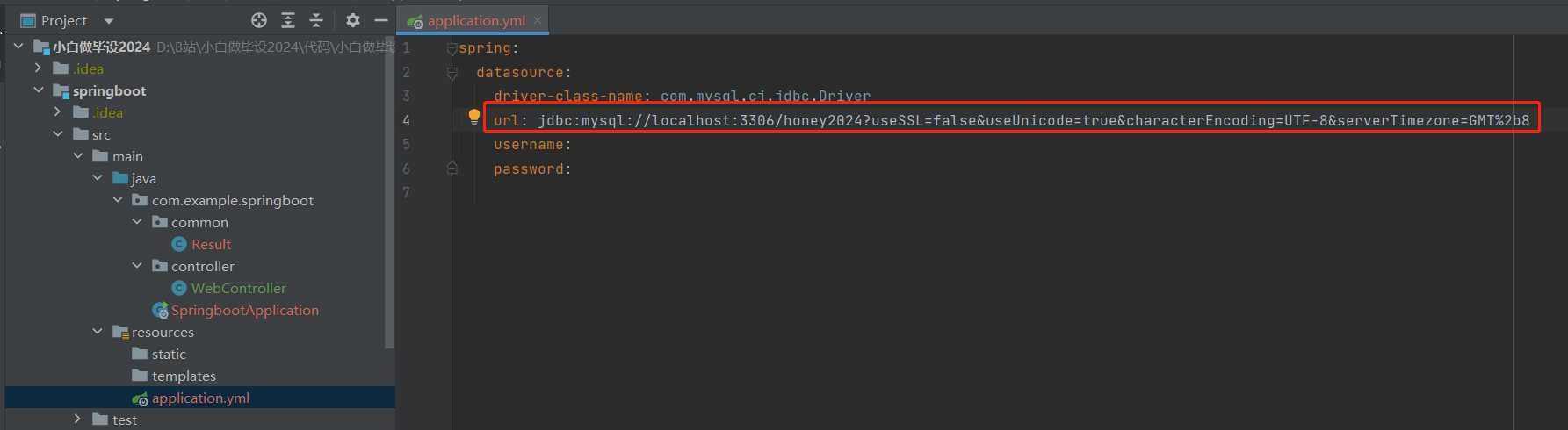Collapse the src folder

58,133
